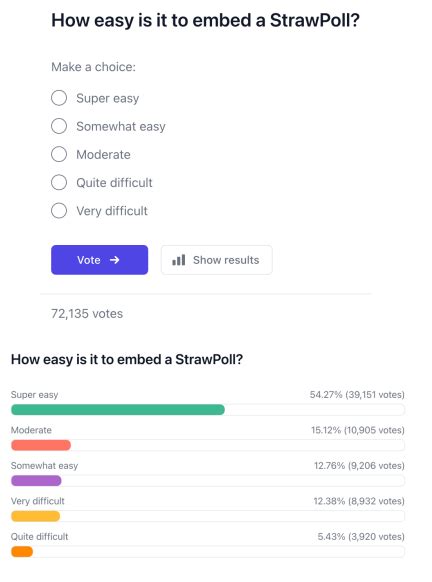The image size is (432, 582).
Task: Click the 54.27% (39,151 votes) result text
Action: [x=357, y=395]
